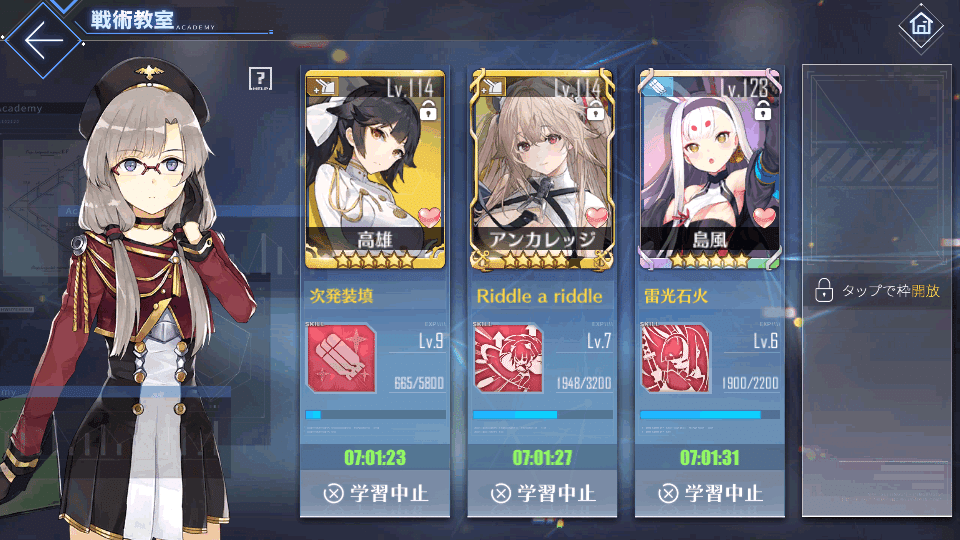Open 高雄 character portrait card

(x=375, y=170)
